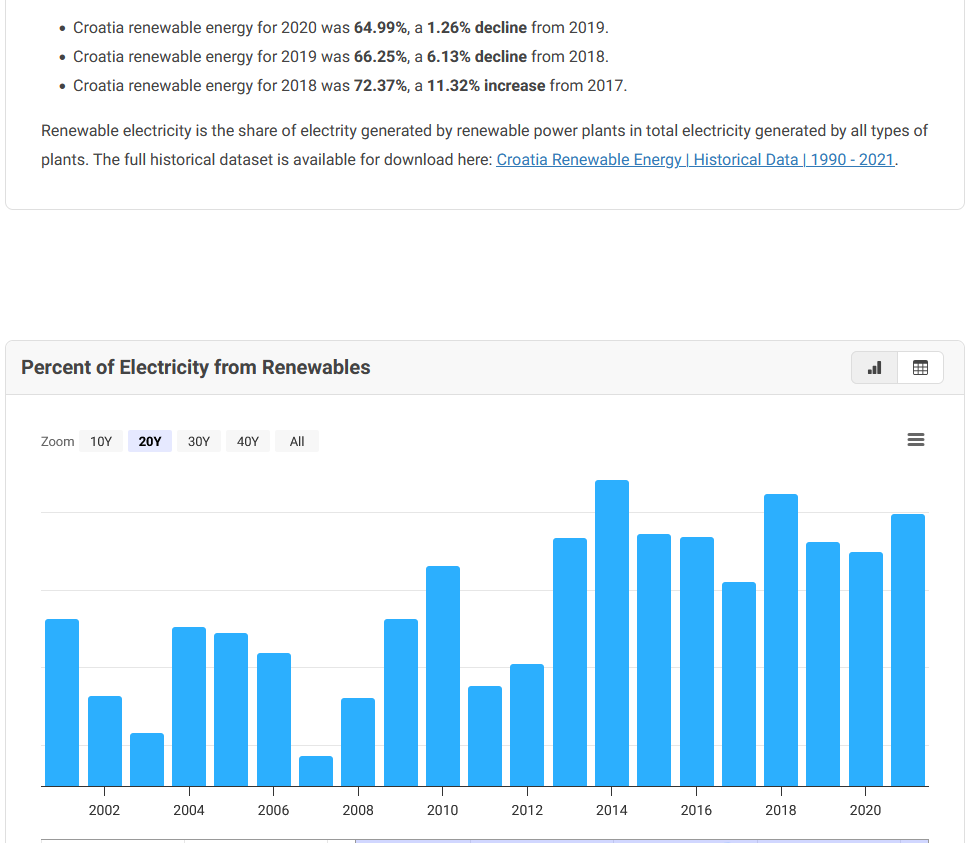The width and height of the screenshot is (974, 843).
Task: Select the 40Y zoom range
Action: coord(248,441)
